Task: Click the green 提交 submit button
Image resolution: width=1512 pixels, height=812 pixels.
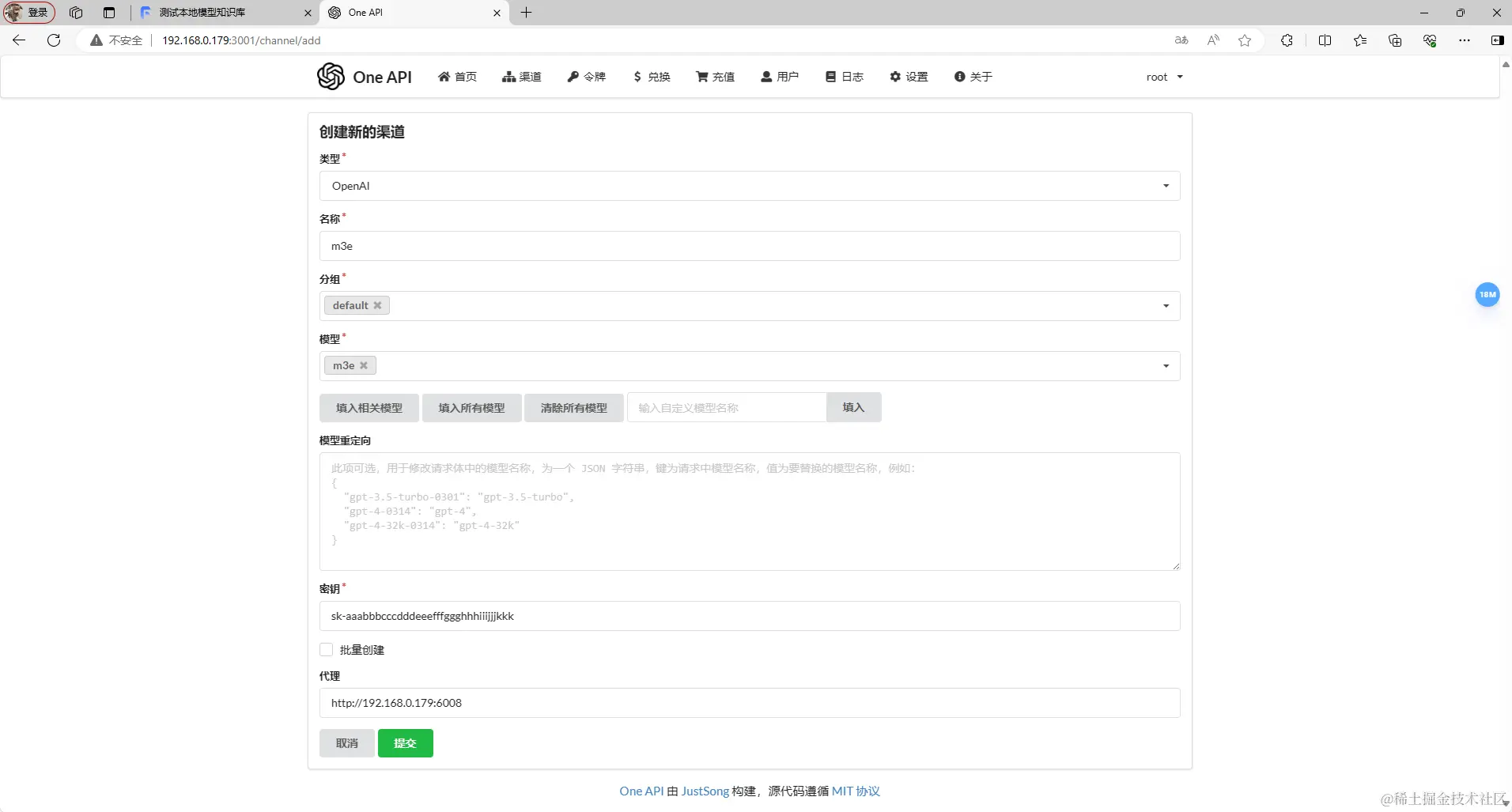Action: tap(406, 743)
